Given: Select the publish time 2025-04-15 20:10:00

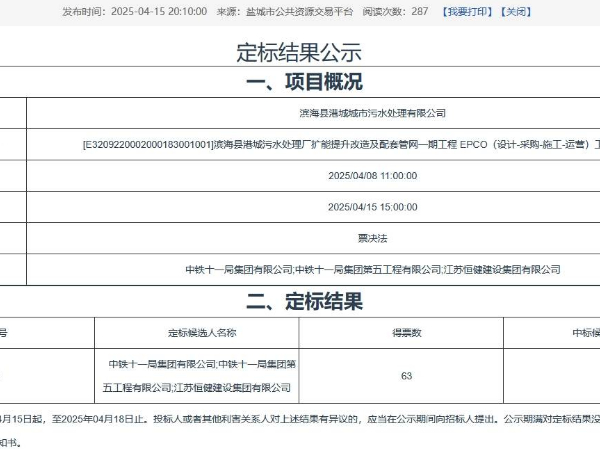Looking at the screenshot, I should (x=159, y=11).
